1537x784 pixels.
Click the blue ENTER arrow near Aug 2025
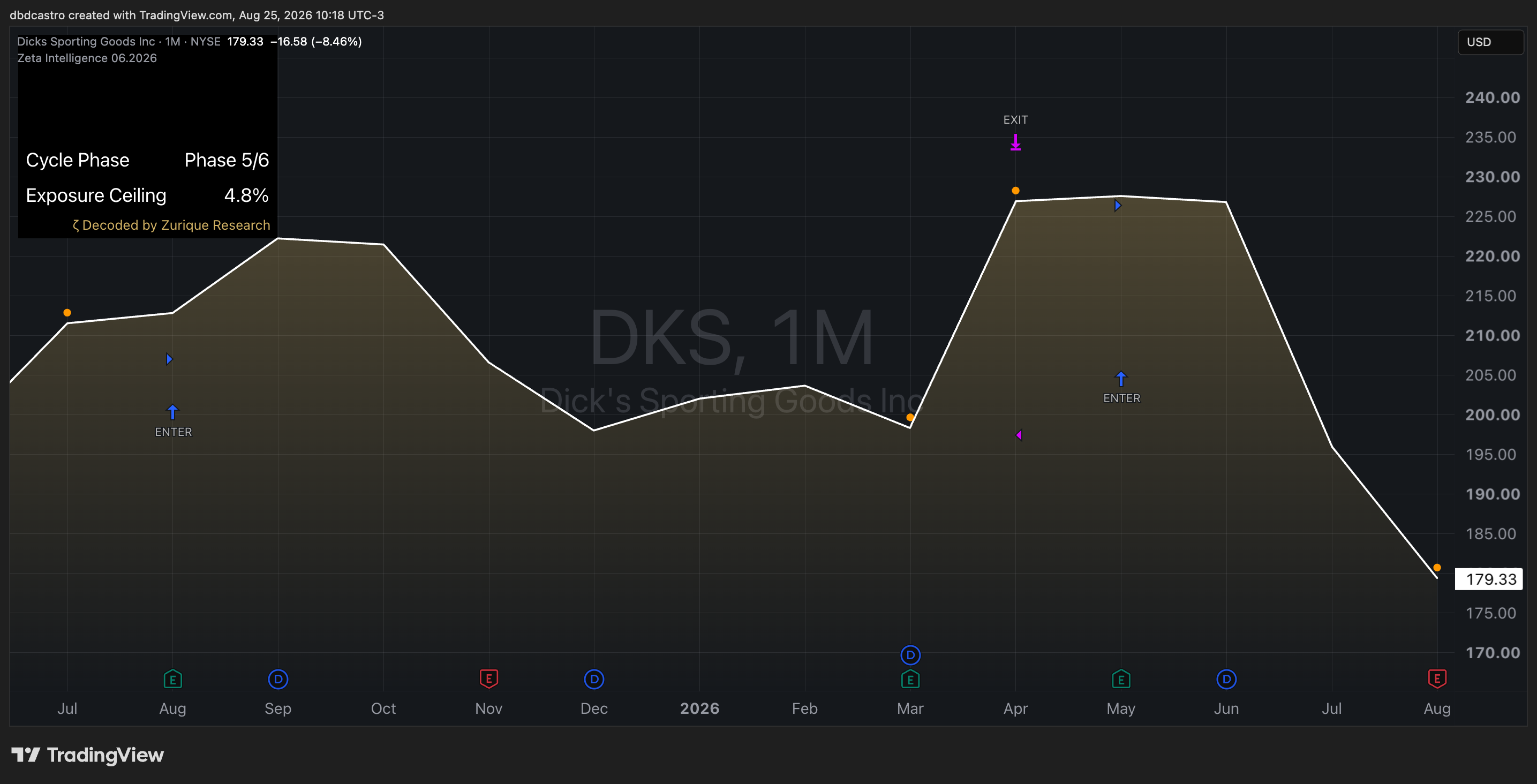click(172, 412)
